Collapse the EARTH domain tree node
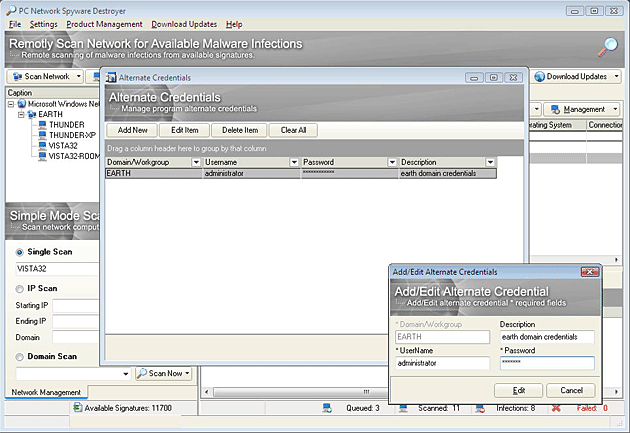The image size is (630, 433). (x=19, y=114)
